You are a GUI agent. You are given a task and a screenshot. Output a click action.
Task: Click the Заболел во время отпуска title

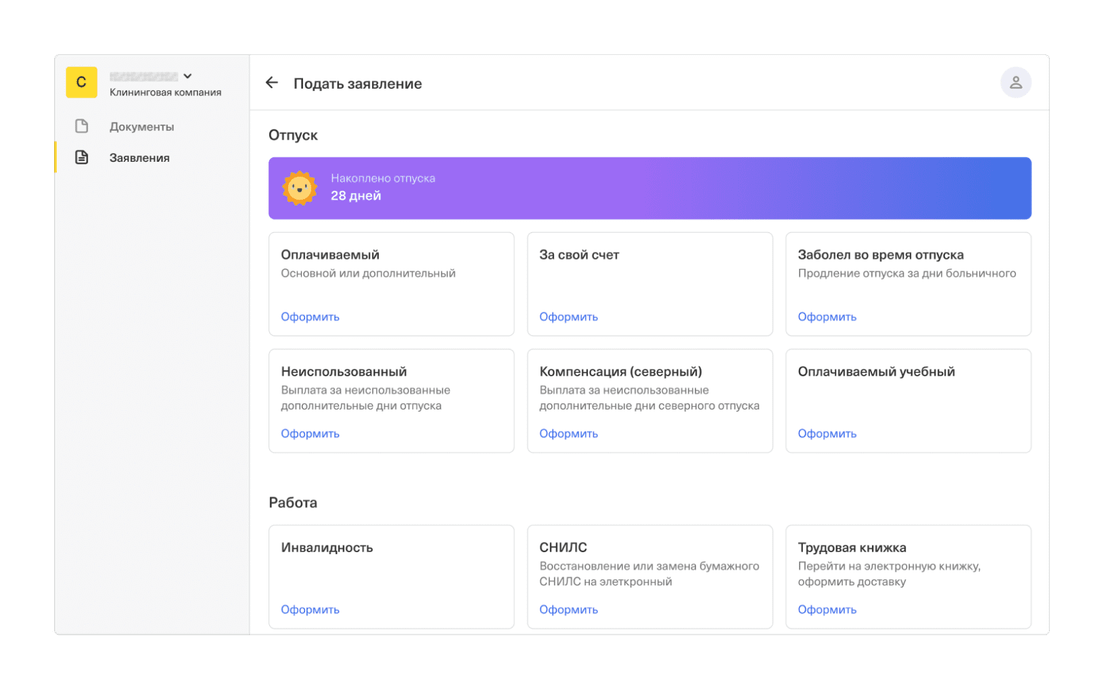click(880, 255)
